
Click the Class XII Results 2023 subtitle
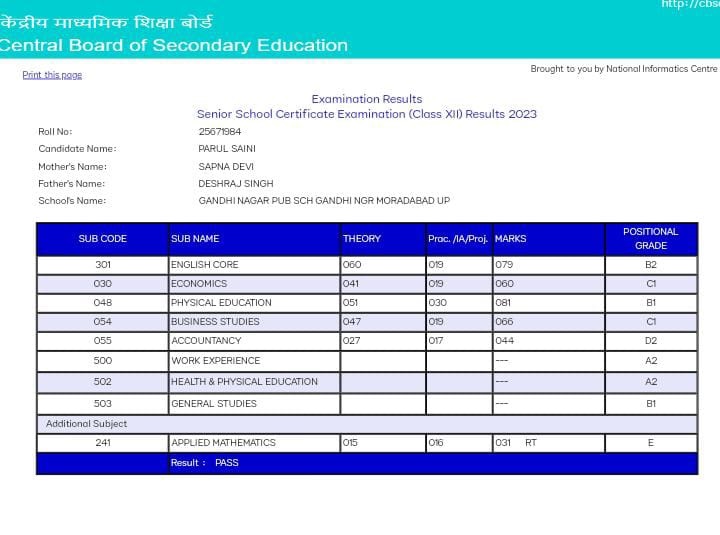pyautogui.click(x=367, y=114)
